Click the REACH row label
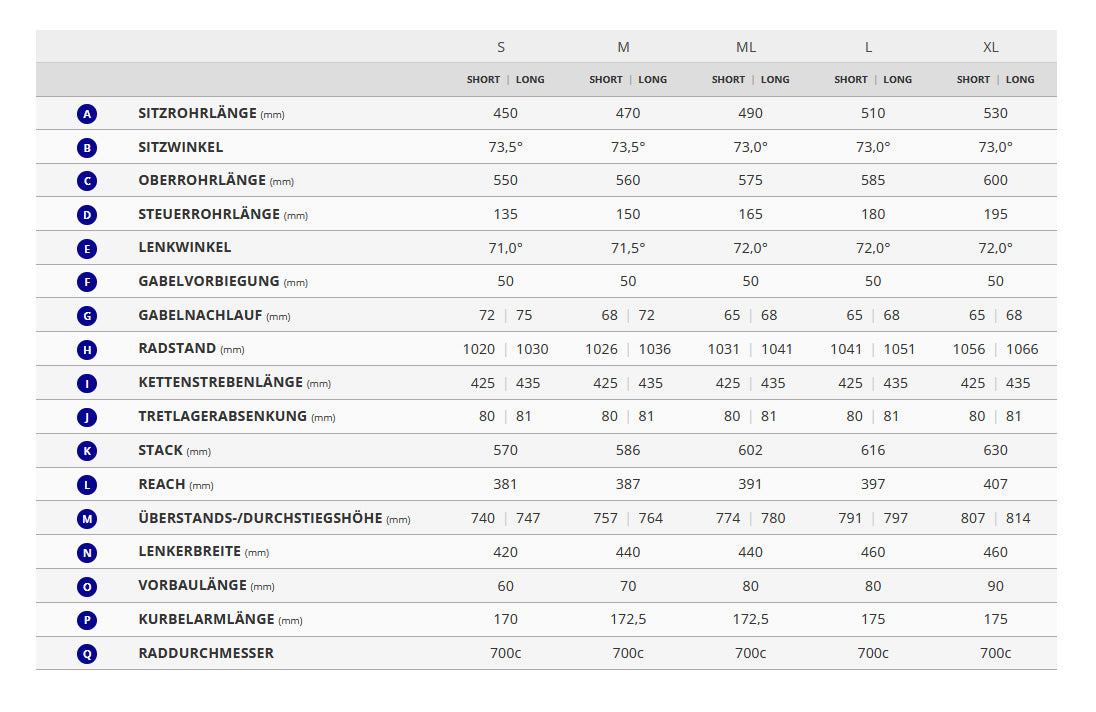This screenshot has width=1096, height=712. (162, 484)
